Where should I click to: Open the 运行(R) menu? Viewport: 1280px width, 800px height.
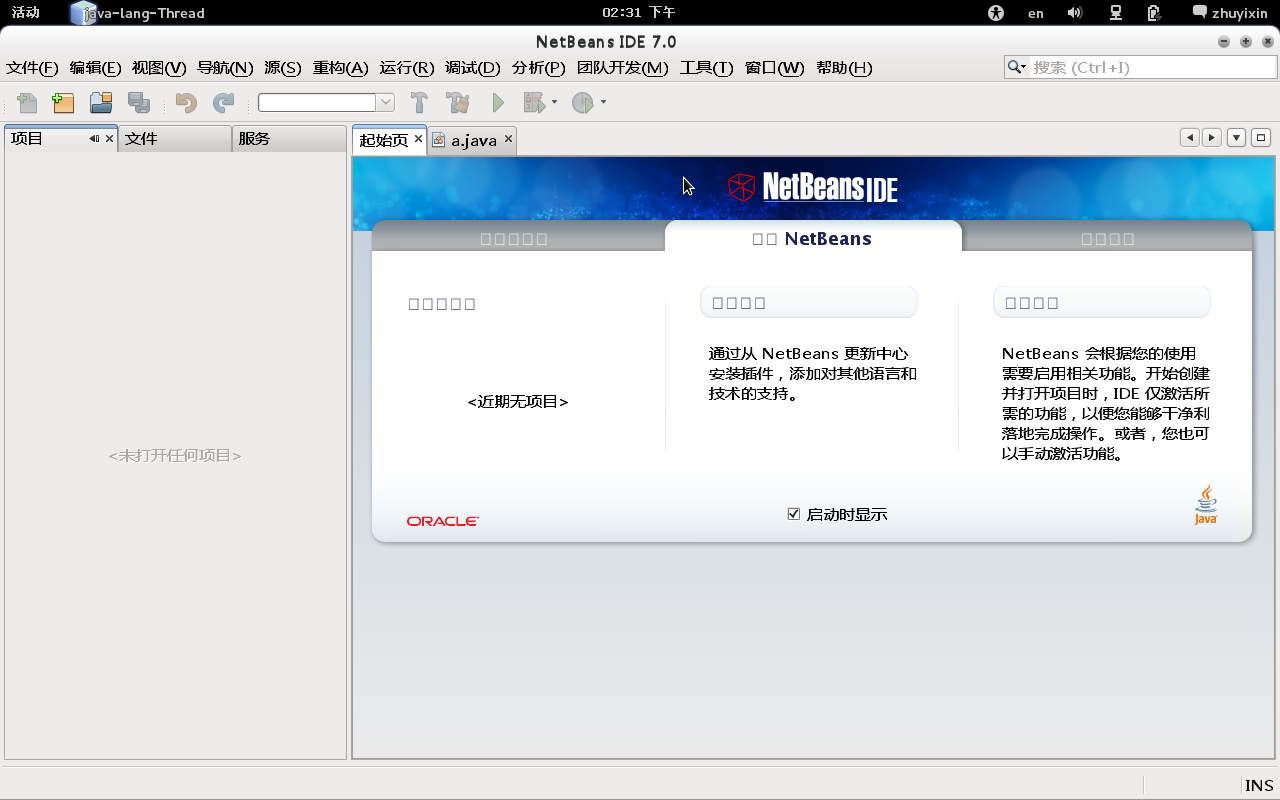coord(407,68)
